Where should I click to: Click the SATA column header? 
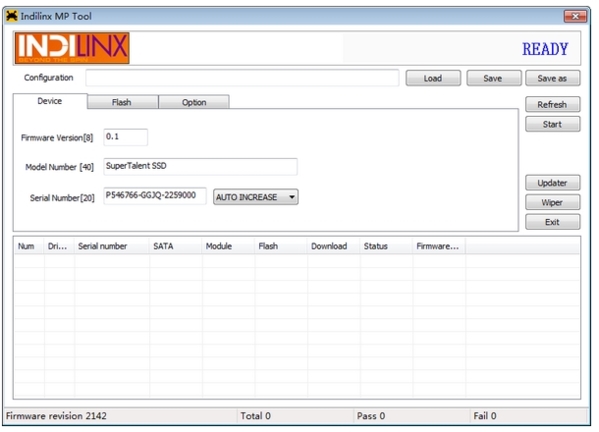pyautogui.click(x=176, y=246)
